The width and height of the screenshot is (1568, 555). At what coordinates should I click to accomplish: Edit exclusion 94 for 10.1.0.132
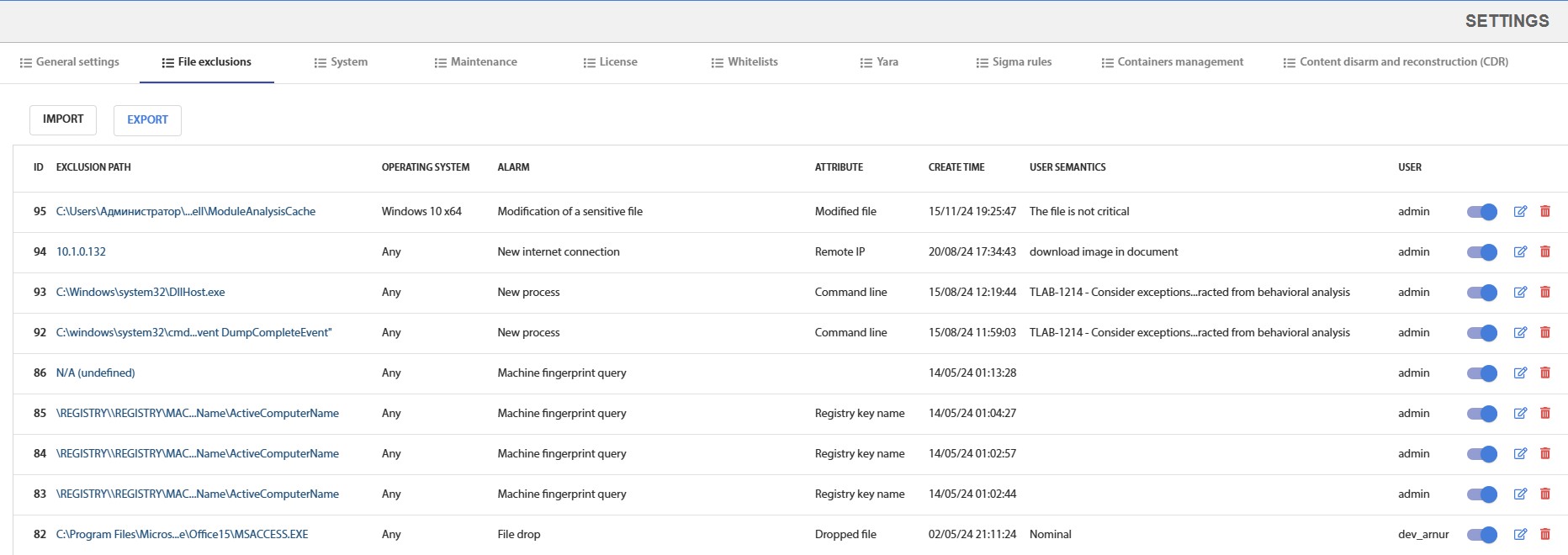1520,252
